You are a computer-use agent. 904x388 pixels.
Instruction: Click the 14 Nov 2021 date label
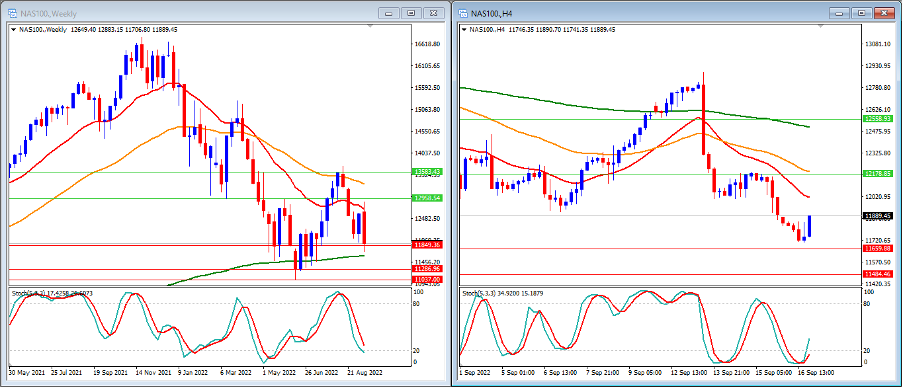(x=153, y=373)
